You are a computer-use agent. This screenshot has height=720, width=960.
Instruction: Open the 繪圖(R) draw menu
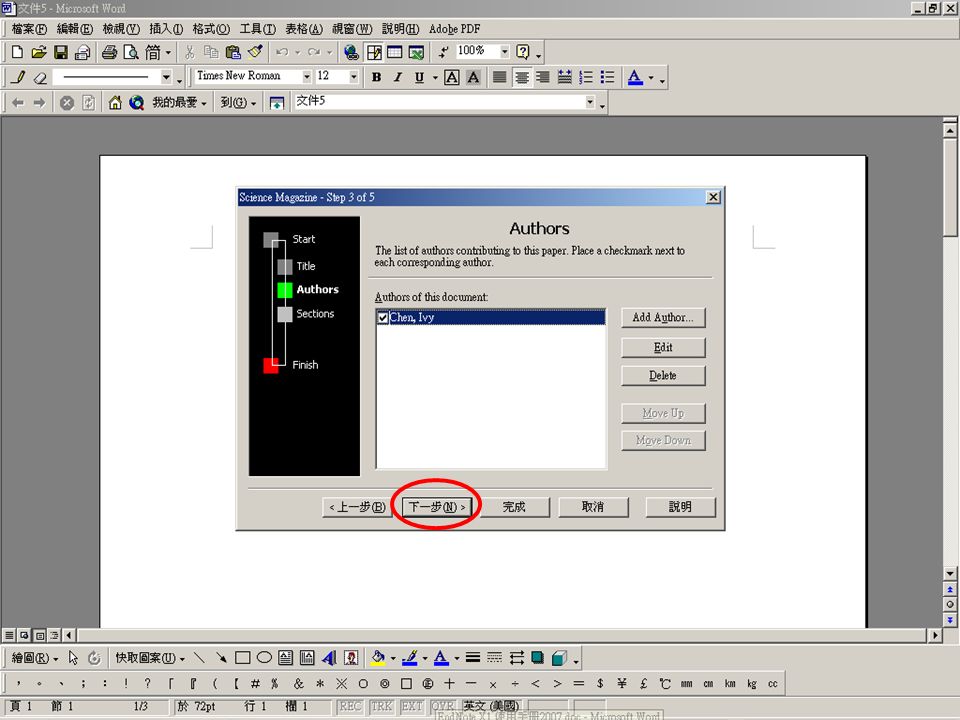click(x=35, y=658)
